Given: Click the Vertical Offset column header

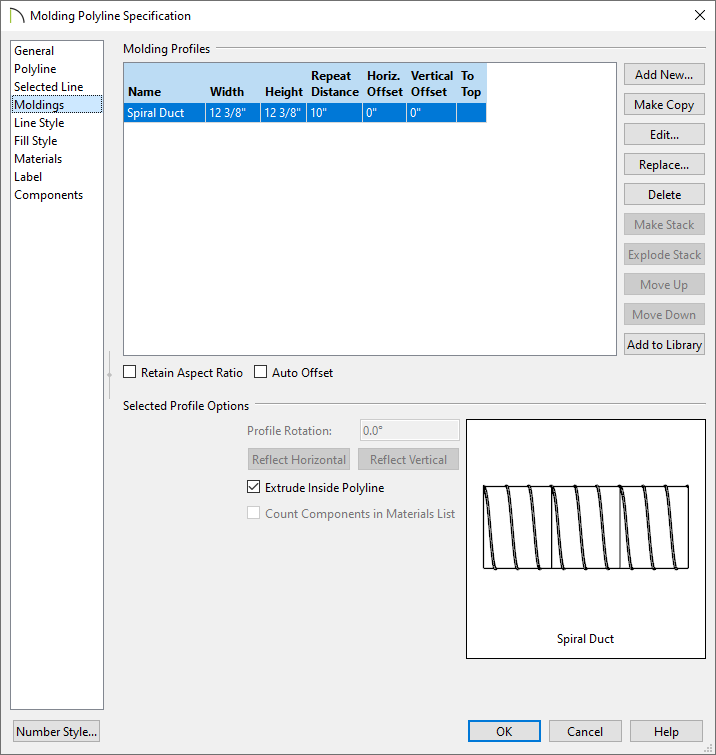Looking at the screenshot, I should tap(431, 83).
